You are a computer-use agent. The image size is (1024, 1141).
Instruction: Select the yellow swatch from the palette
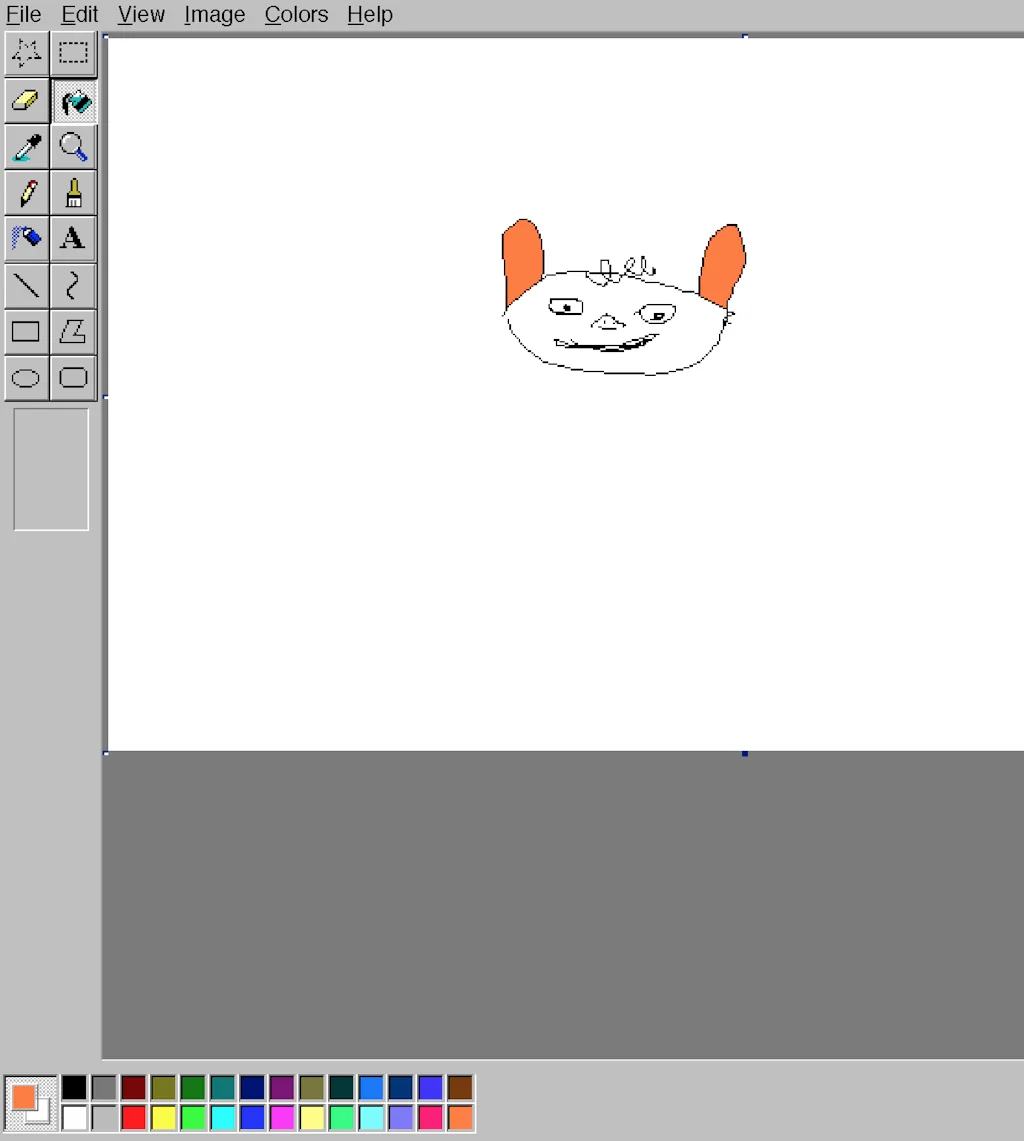164,1118
